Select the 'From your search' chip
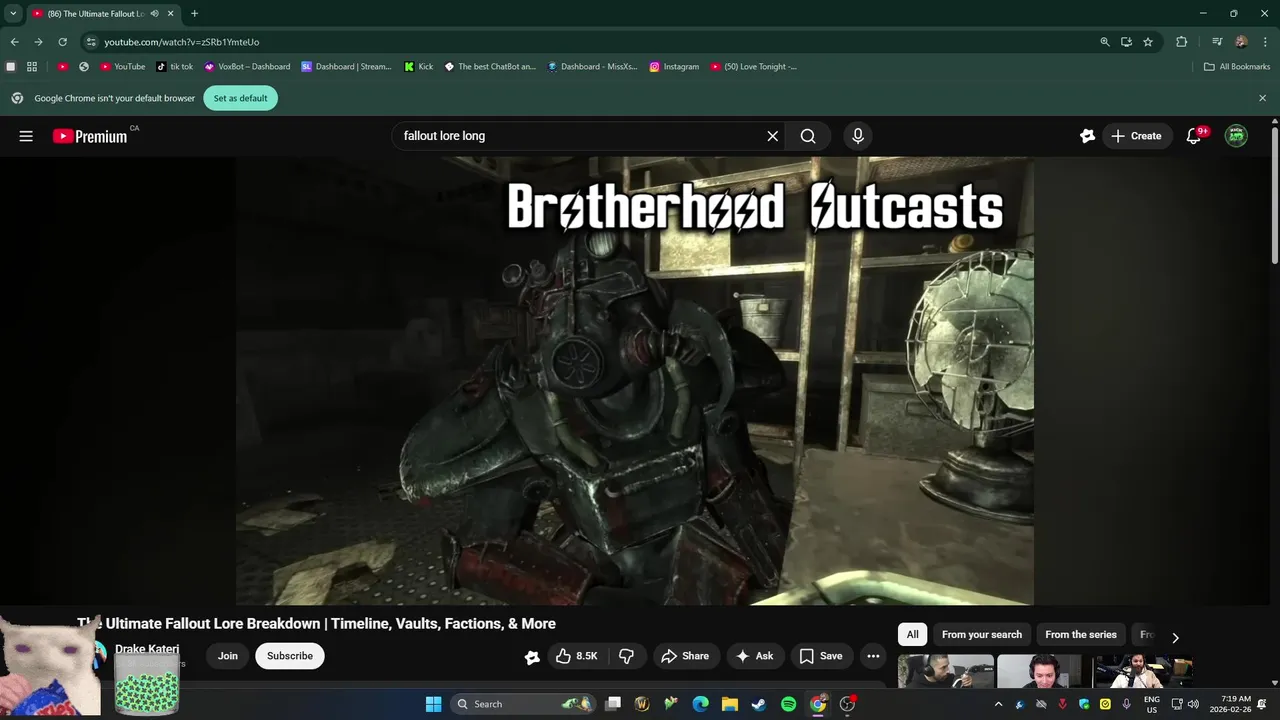The width and height of the screenshot is (1280, 720). [982, 635]
